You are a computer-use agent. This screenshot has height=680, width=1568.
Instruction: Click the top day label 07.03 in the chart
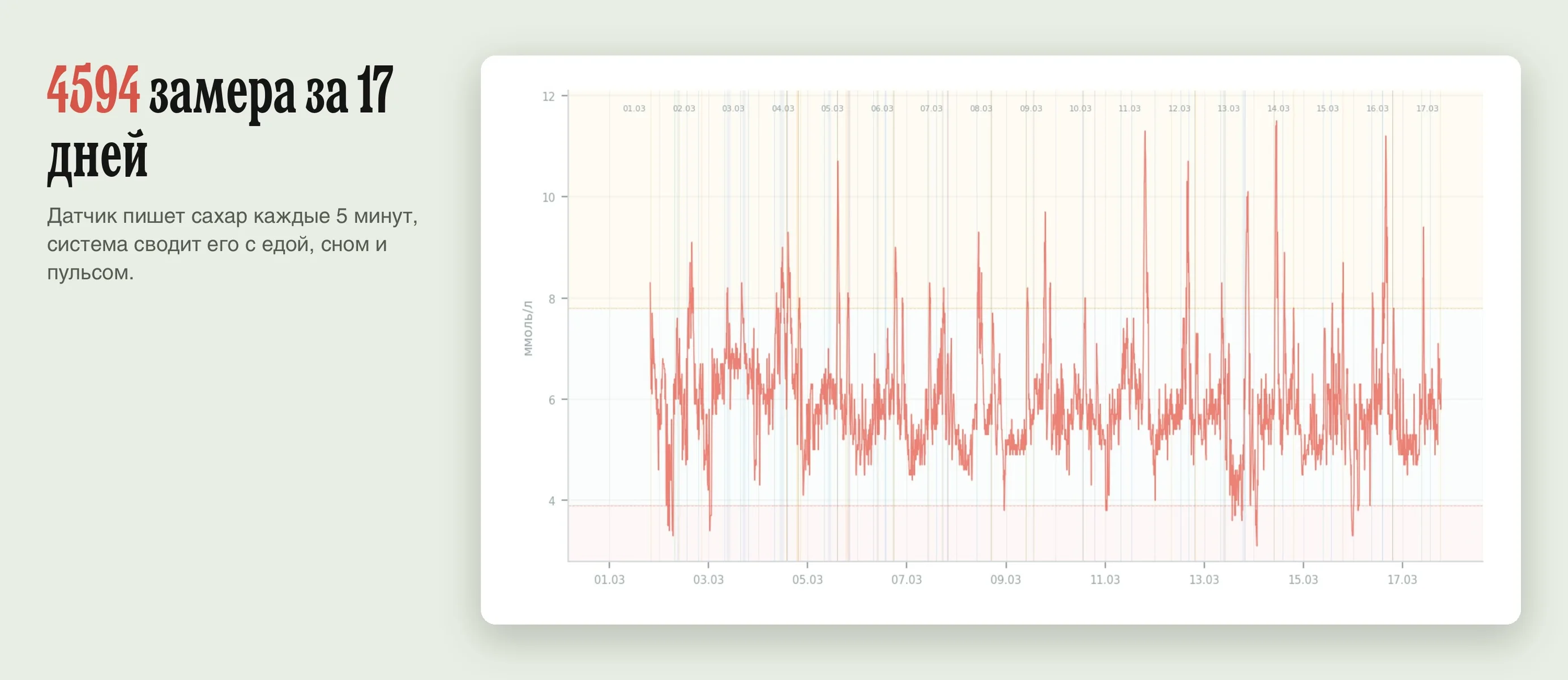tap(932, 108)
